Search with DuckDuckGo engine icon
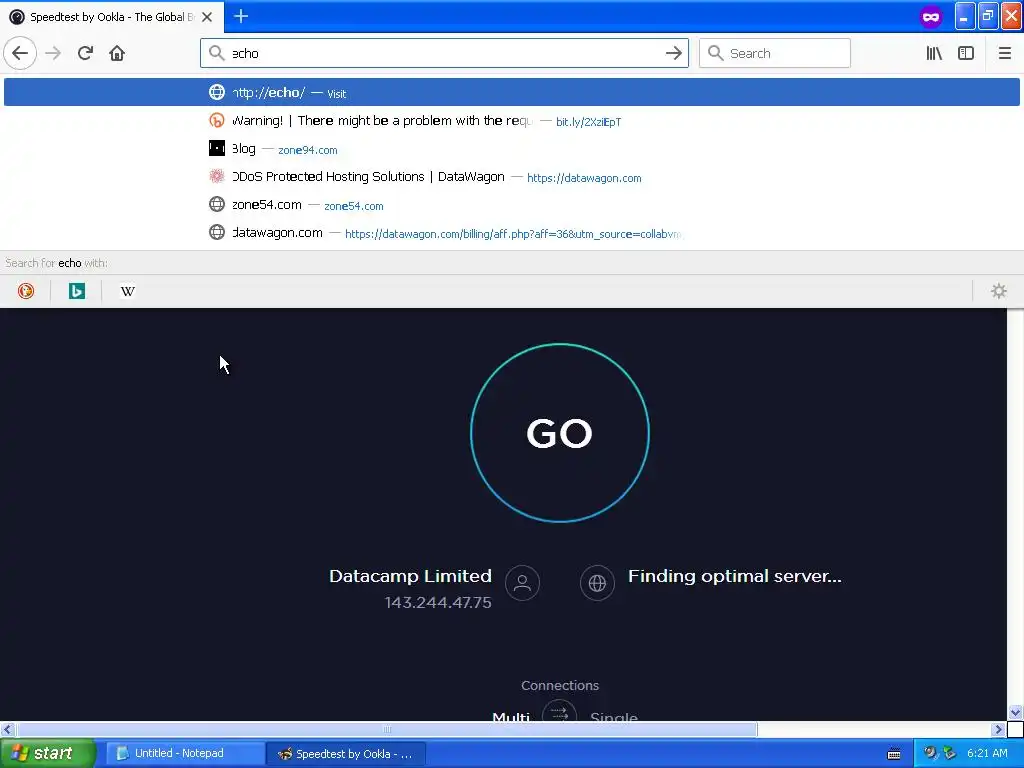Viewport: 1024px width, 768px height. [25, 291]
